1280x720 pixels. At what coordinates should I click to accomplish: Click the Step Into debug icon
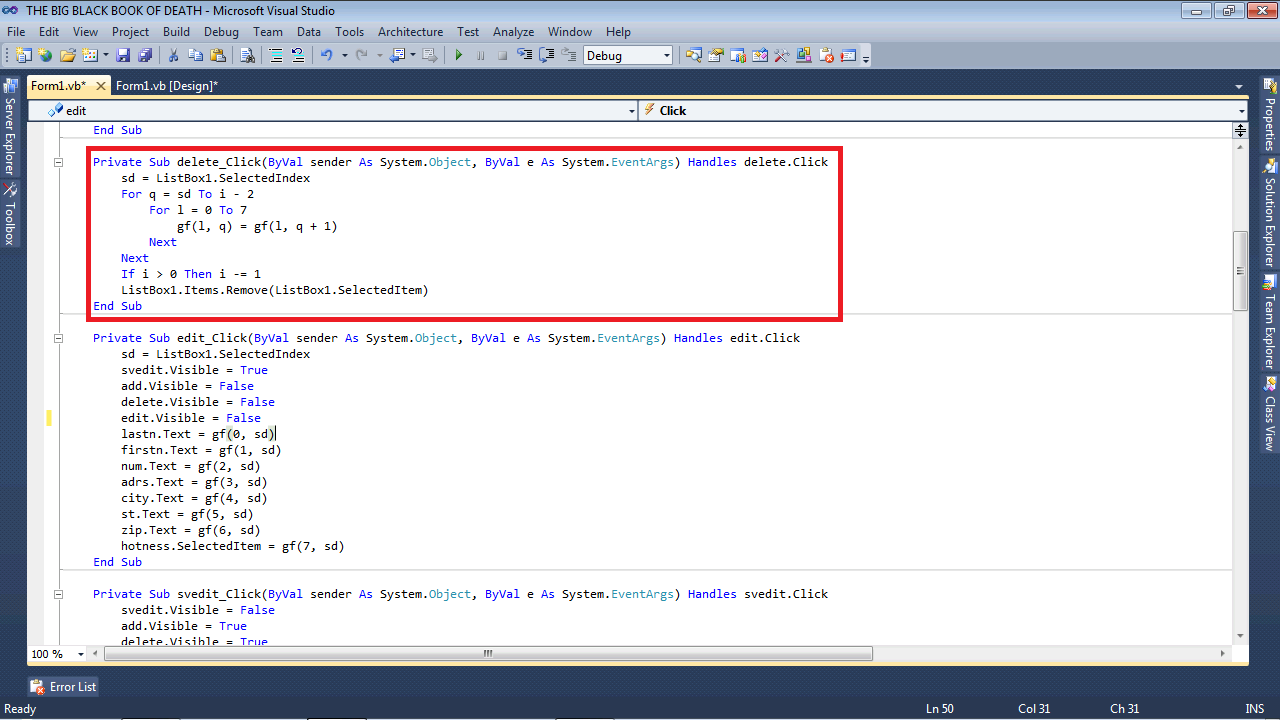coord(524,55)
